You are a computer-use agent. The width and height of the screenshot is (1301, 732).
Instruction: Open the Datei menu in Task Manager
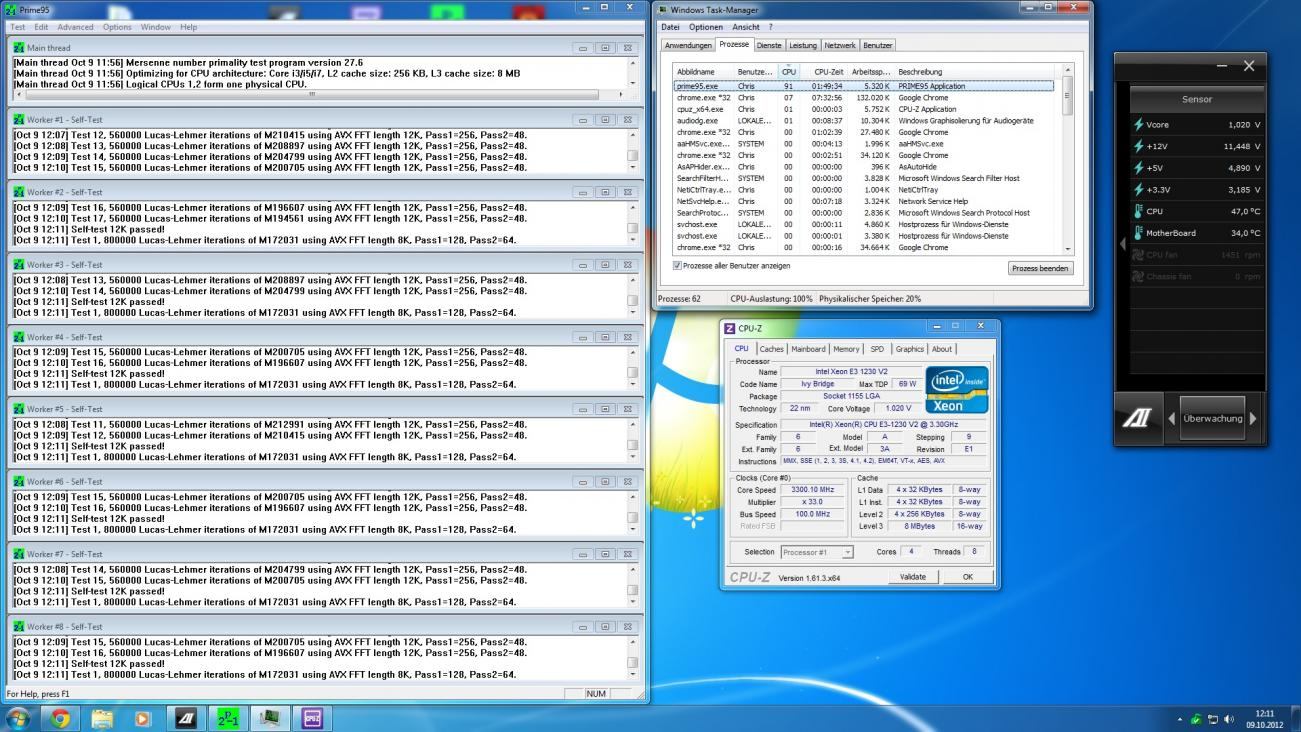pos(670,27)
